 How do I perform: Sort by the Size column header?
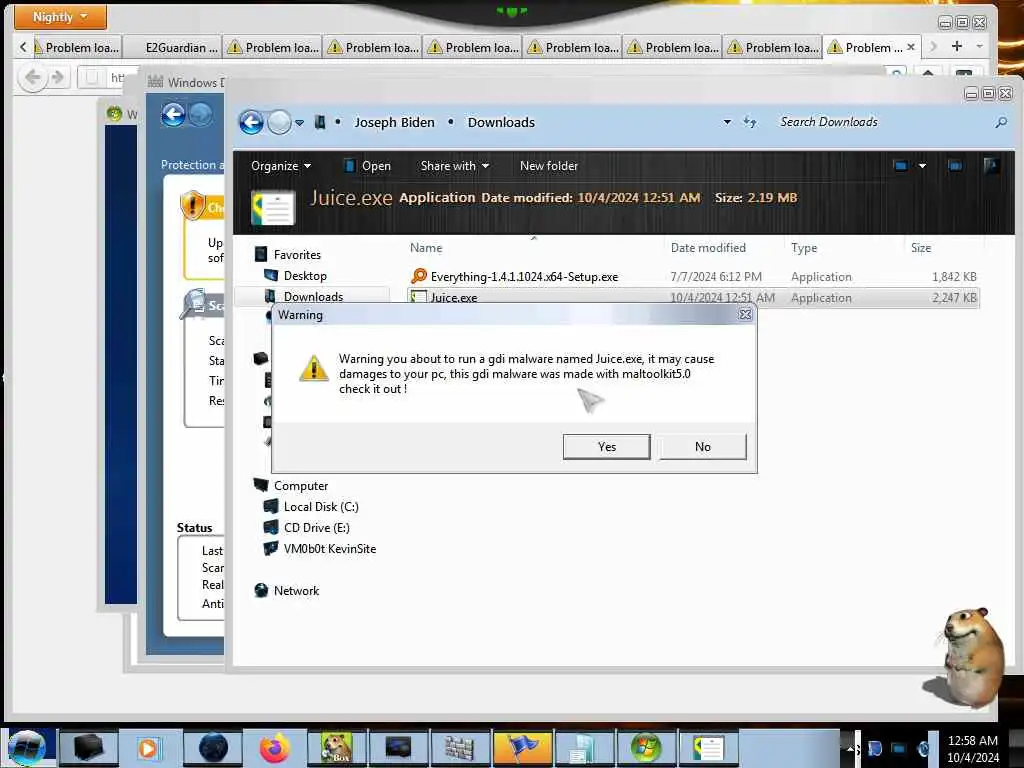[x=921, y=248]
